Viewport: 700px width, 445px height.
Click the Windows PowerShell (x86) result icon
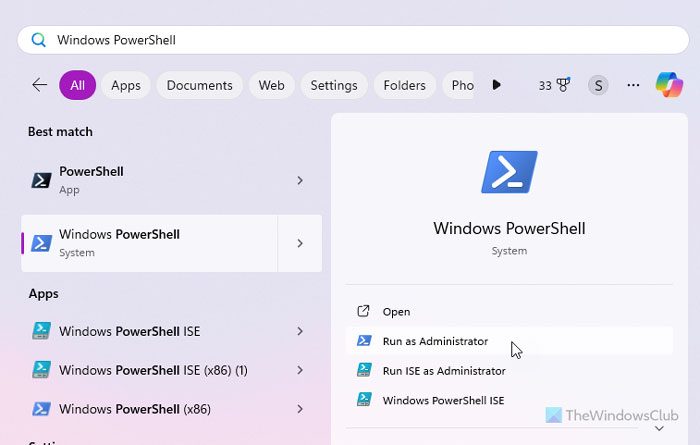click(41, 409)
